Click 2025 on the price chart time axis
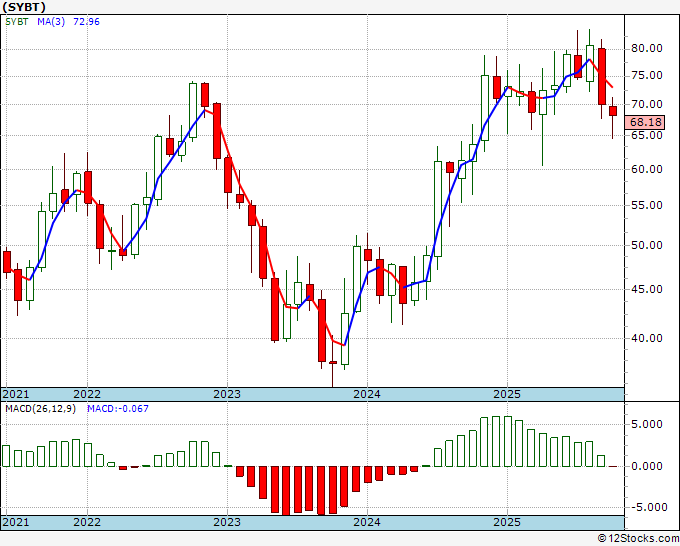Image resolution: width=680 pixels, height=546 pixels. [x=507, y=394]
